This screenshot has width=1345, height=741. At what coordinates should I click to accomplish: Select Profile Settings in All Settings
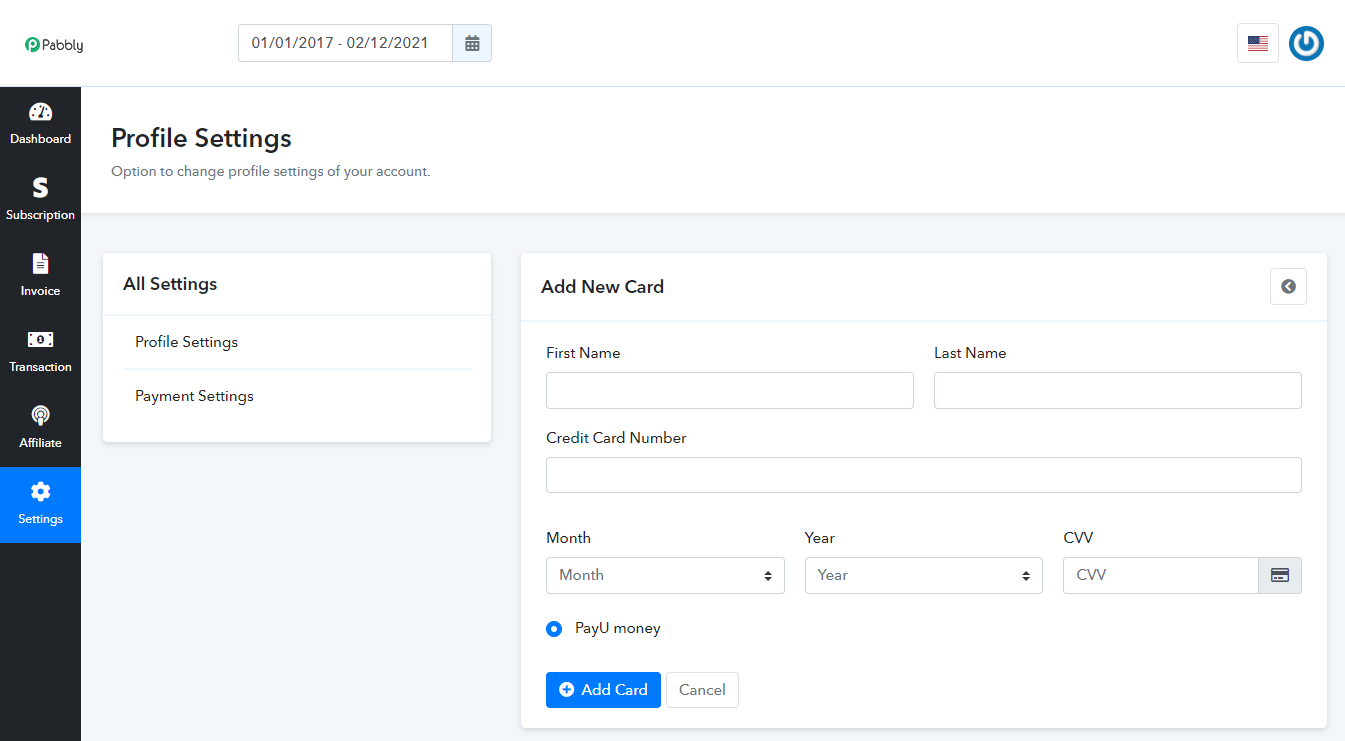(187, 342)
